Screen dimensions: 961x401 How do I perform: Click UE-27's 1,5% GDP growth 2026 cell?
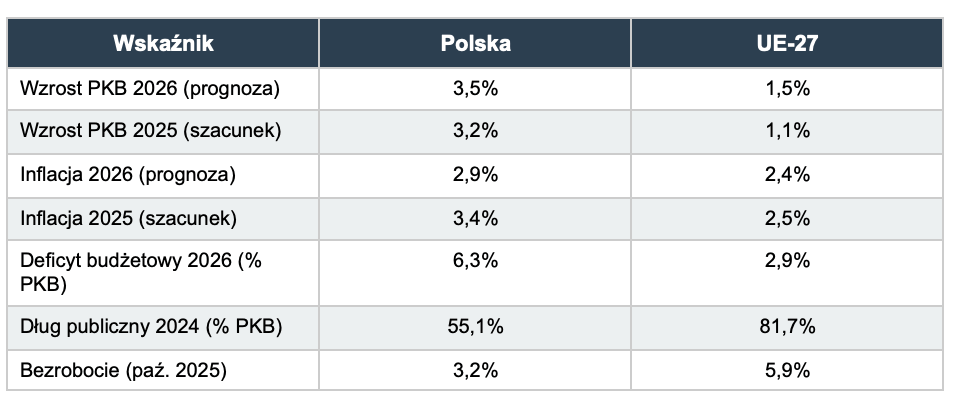(x=787, y=88)
